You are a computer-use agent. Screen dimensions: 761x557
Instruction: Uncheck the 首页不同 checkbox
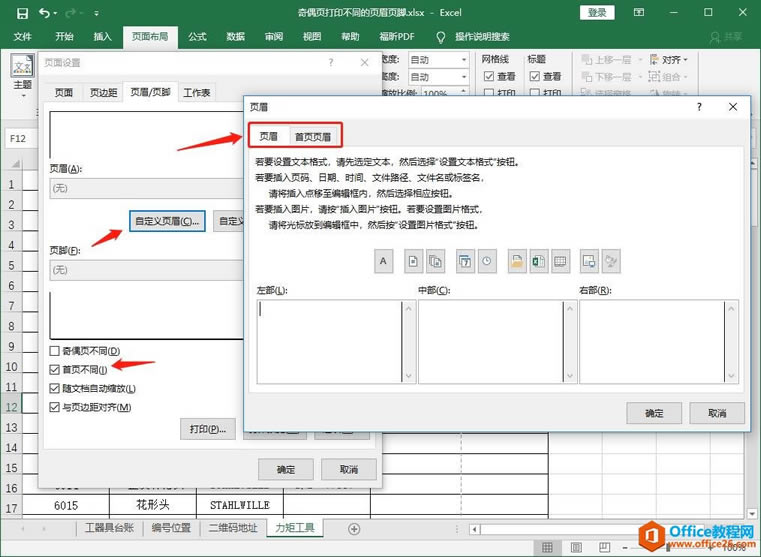[54, 370]
